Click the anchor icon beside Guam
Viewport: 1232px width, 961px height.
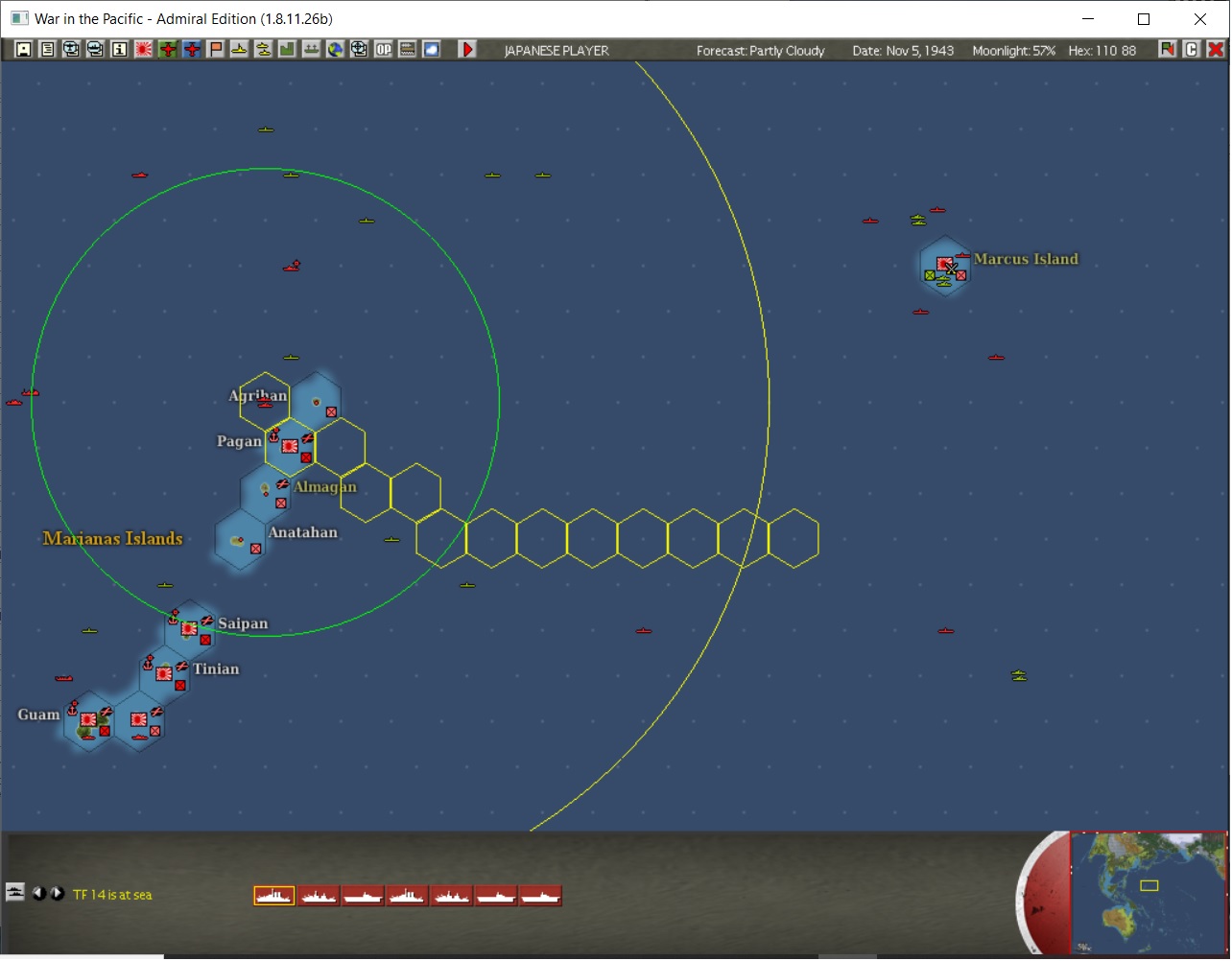[x=72, y=709]
